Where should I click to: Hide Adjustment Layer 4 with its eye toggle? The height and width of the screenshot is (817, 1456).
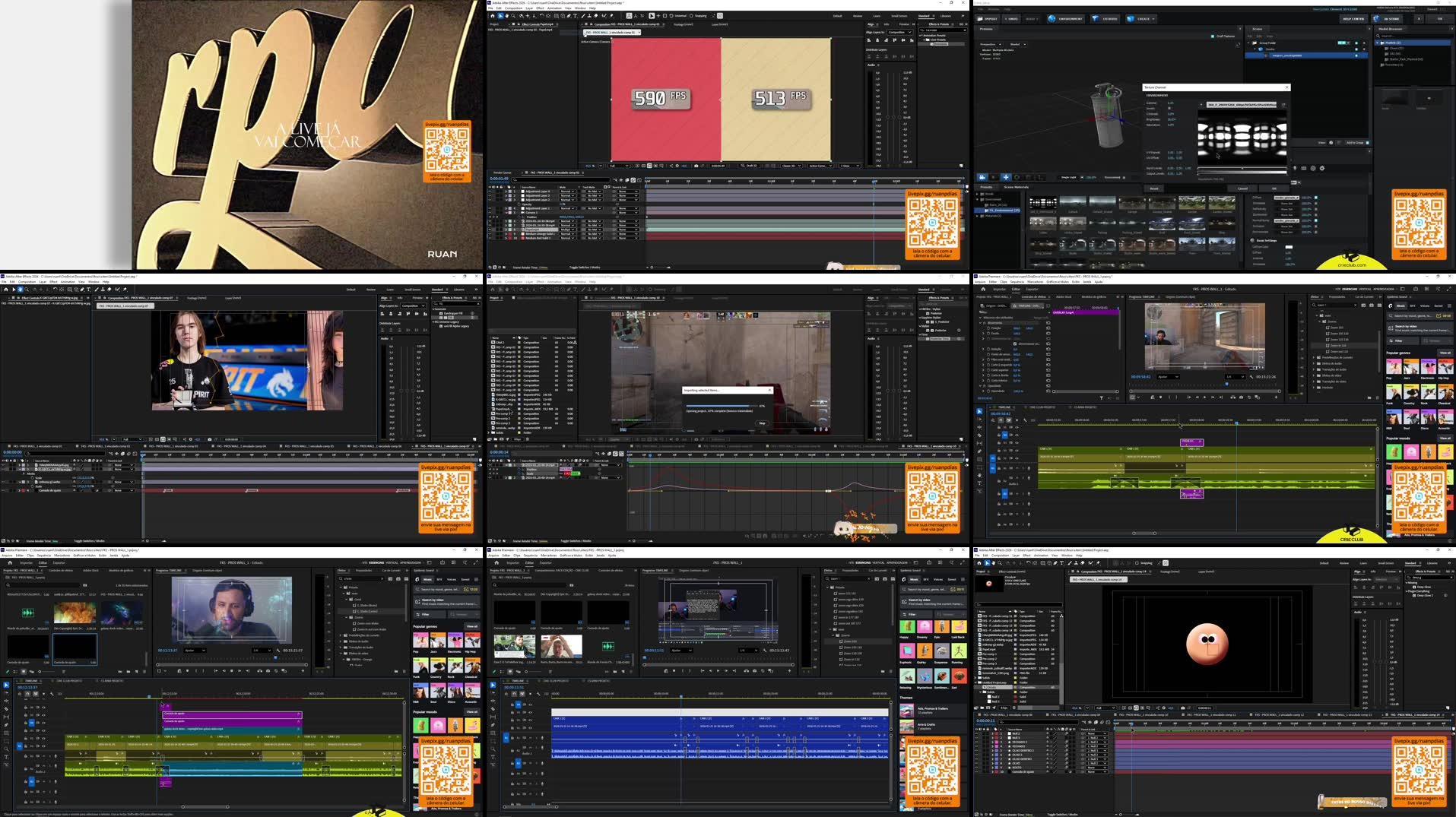tap(490, 192)
